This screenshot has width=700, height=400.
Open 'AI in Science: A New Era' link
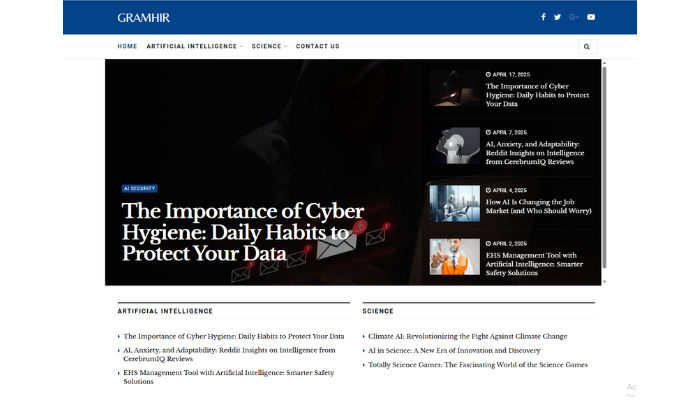pos(454,350)
